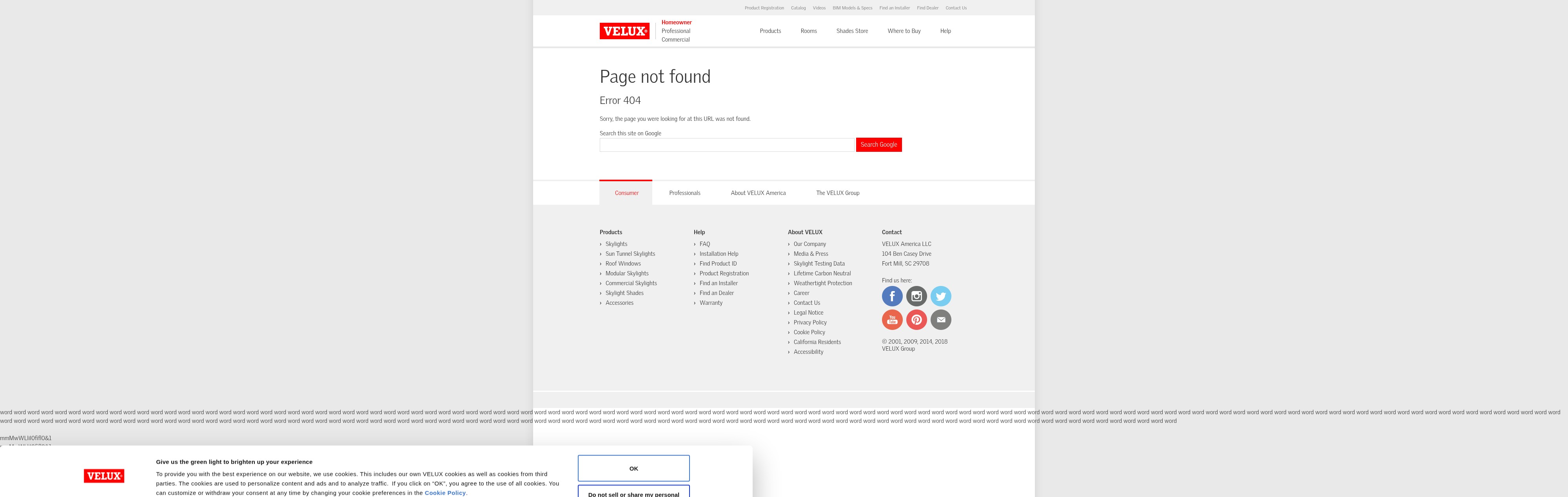1568x497 pixels.
Task: Open Videos in the top bar
Action: (819, 8)
